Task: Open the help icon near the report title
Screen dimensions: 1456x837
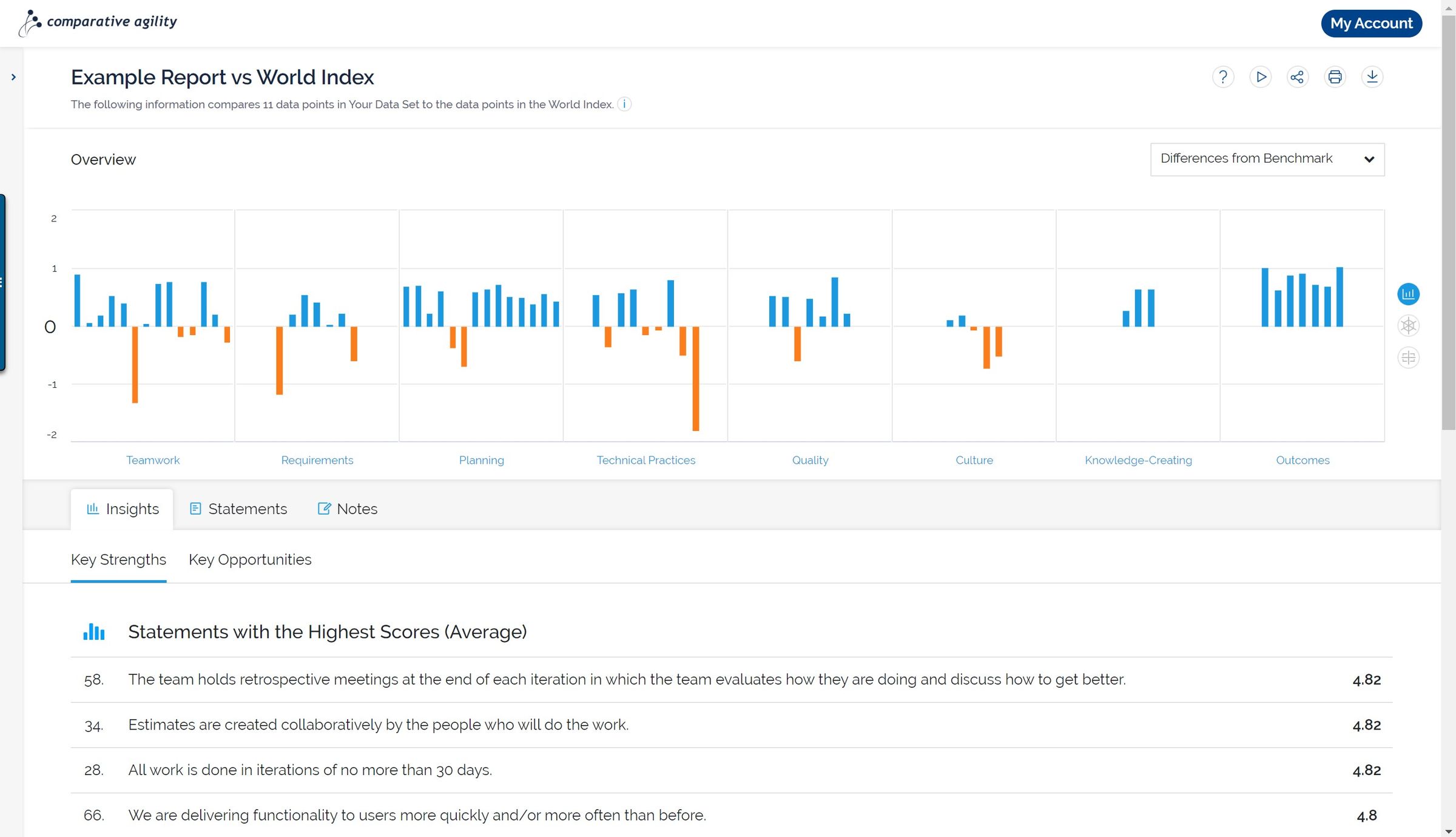Action: (x=1222, y=77)
